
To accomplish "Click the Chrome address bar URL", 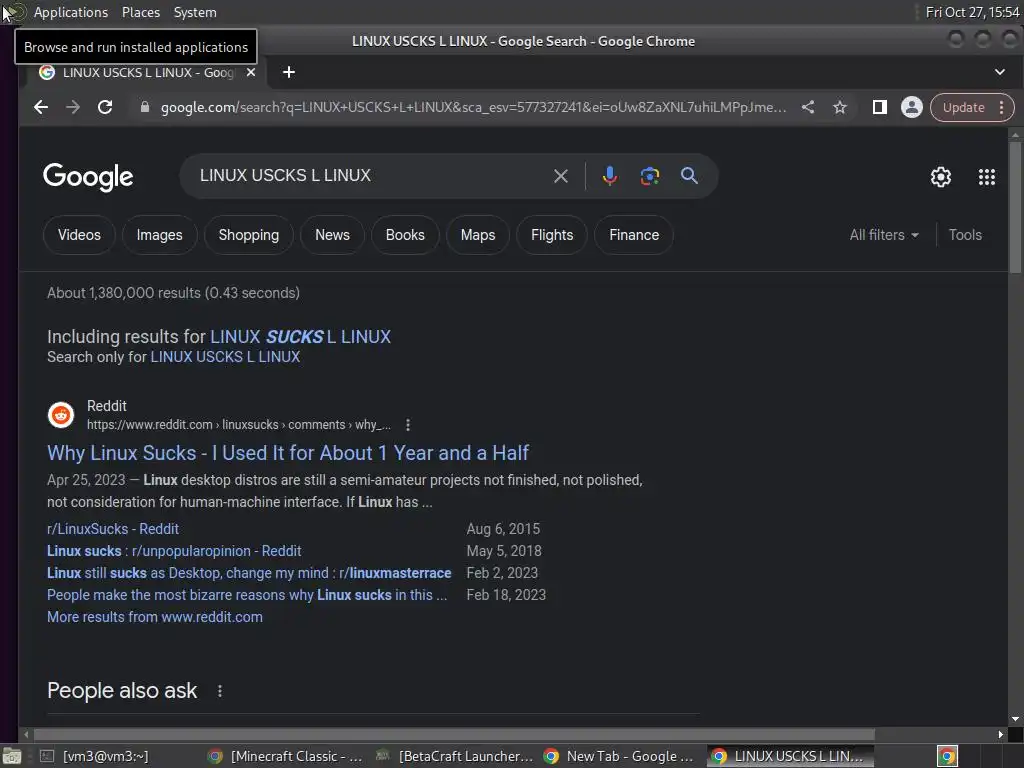I will 473,107.
